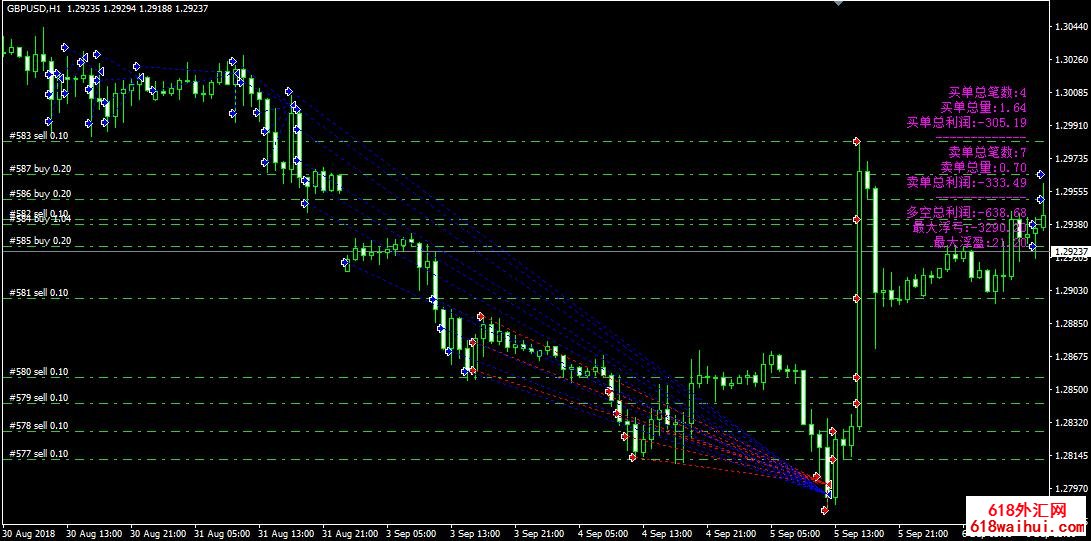Click the current price label 1.29237
Image resolution: width=1091 pixels, height=541 pixels.
click(1069, 251)
